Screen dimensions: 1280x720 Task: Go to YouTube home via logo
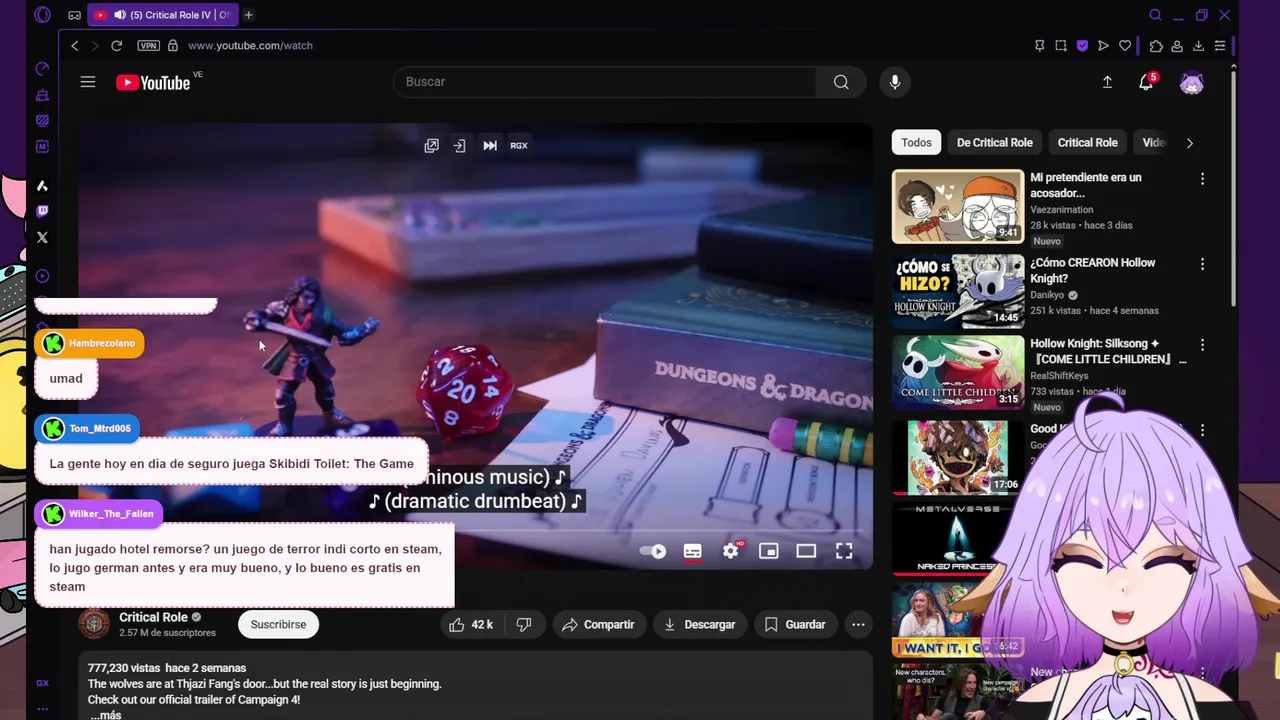click(153, 83)
